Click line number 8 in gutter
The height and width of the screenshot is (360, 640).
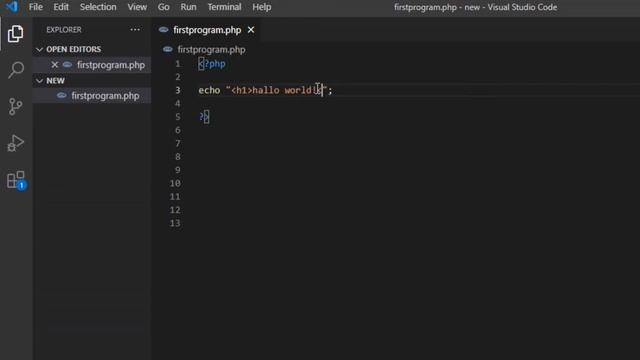[178, 157]
